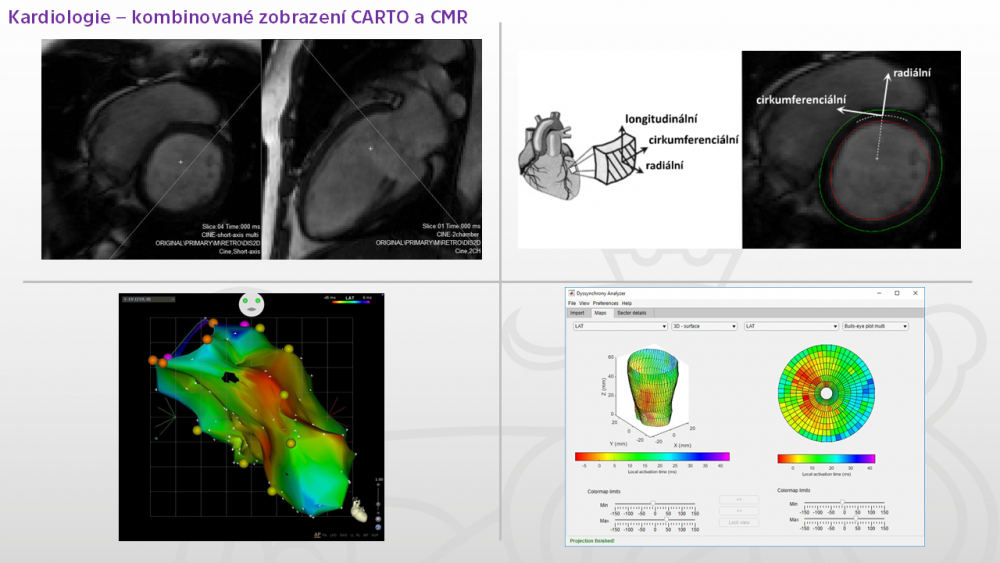Click the bulls-eye plot colorbar
Image resolution: width=1000 pixels, height=563 pixels.
[826, 458]
